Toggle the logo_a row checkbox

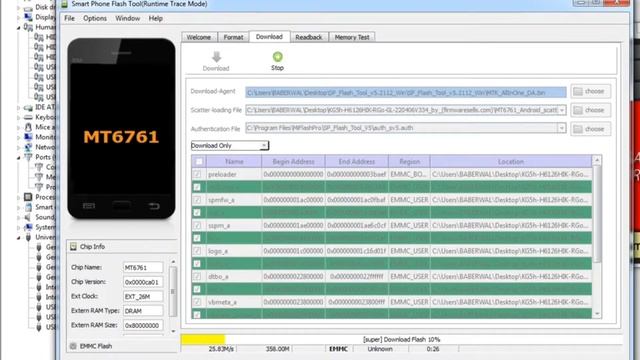point(197,251)
